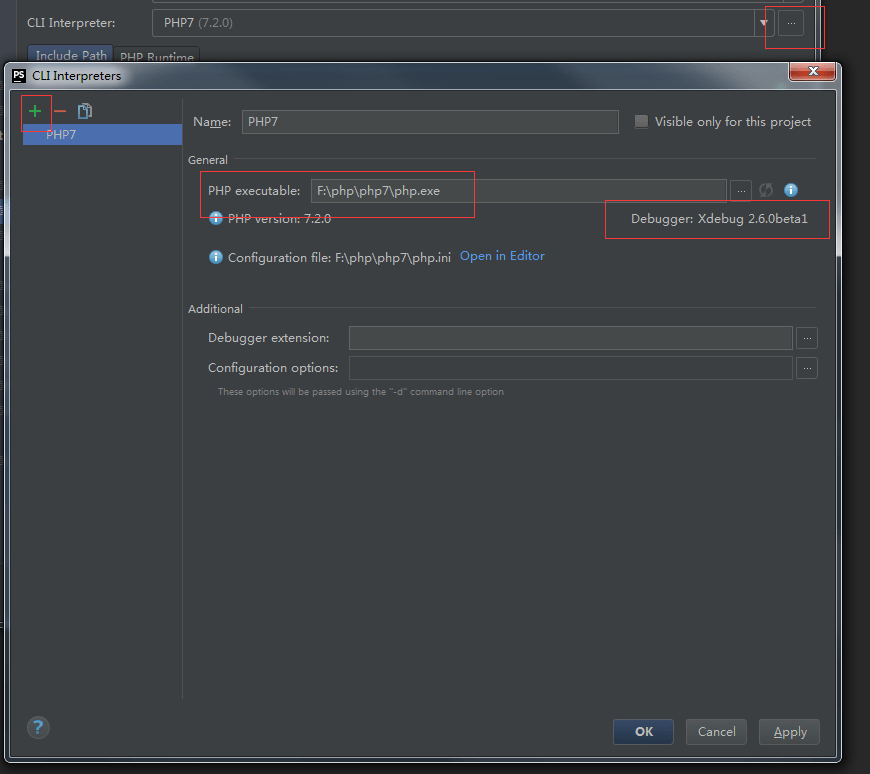
Task: Toggle Visible only for this project
Action: pyautogui.click(x=641, y=122)
